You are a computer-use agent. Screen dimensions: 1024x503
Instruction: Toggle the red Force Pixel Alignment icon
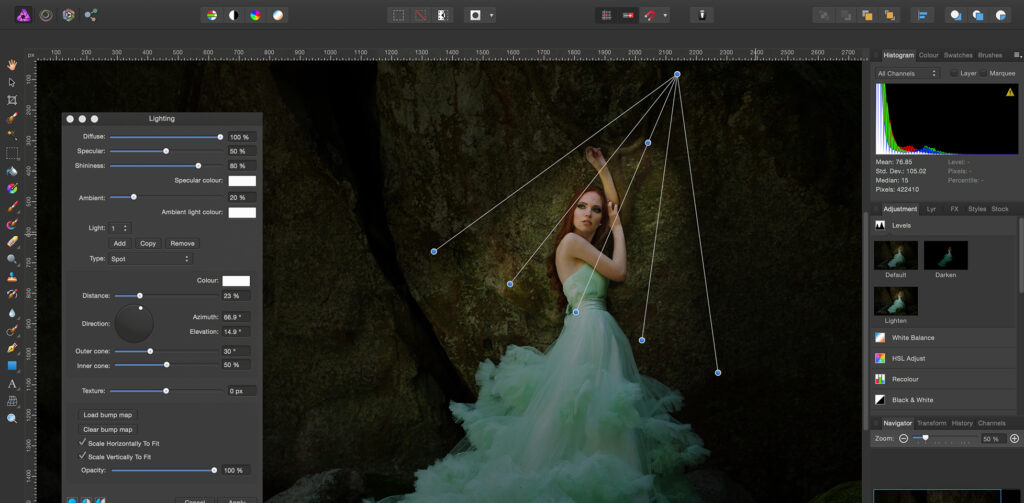coord(628,15)
